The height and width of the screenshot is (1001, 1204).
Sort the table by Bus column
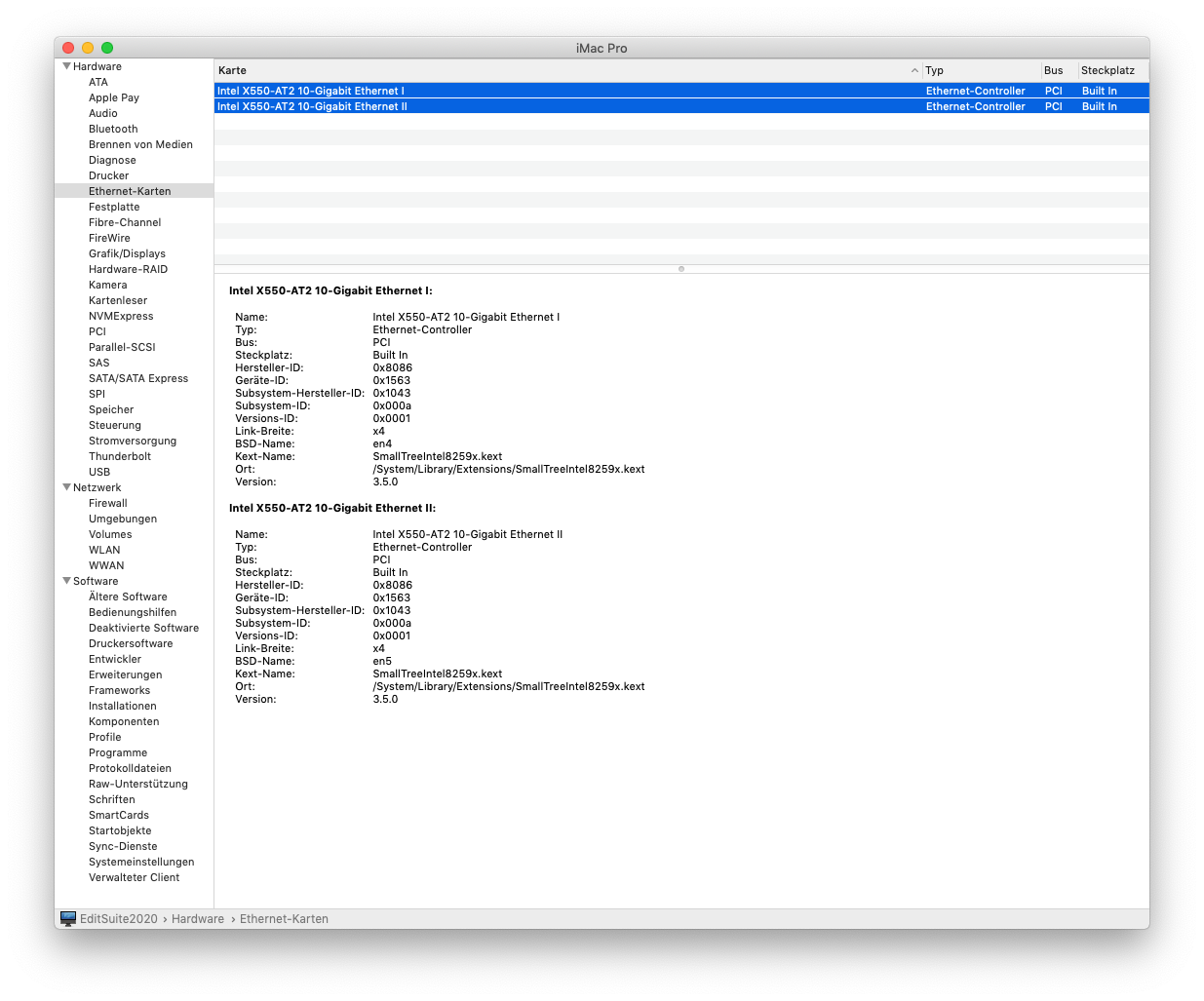(1059, 70)
